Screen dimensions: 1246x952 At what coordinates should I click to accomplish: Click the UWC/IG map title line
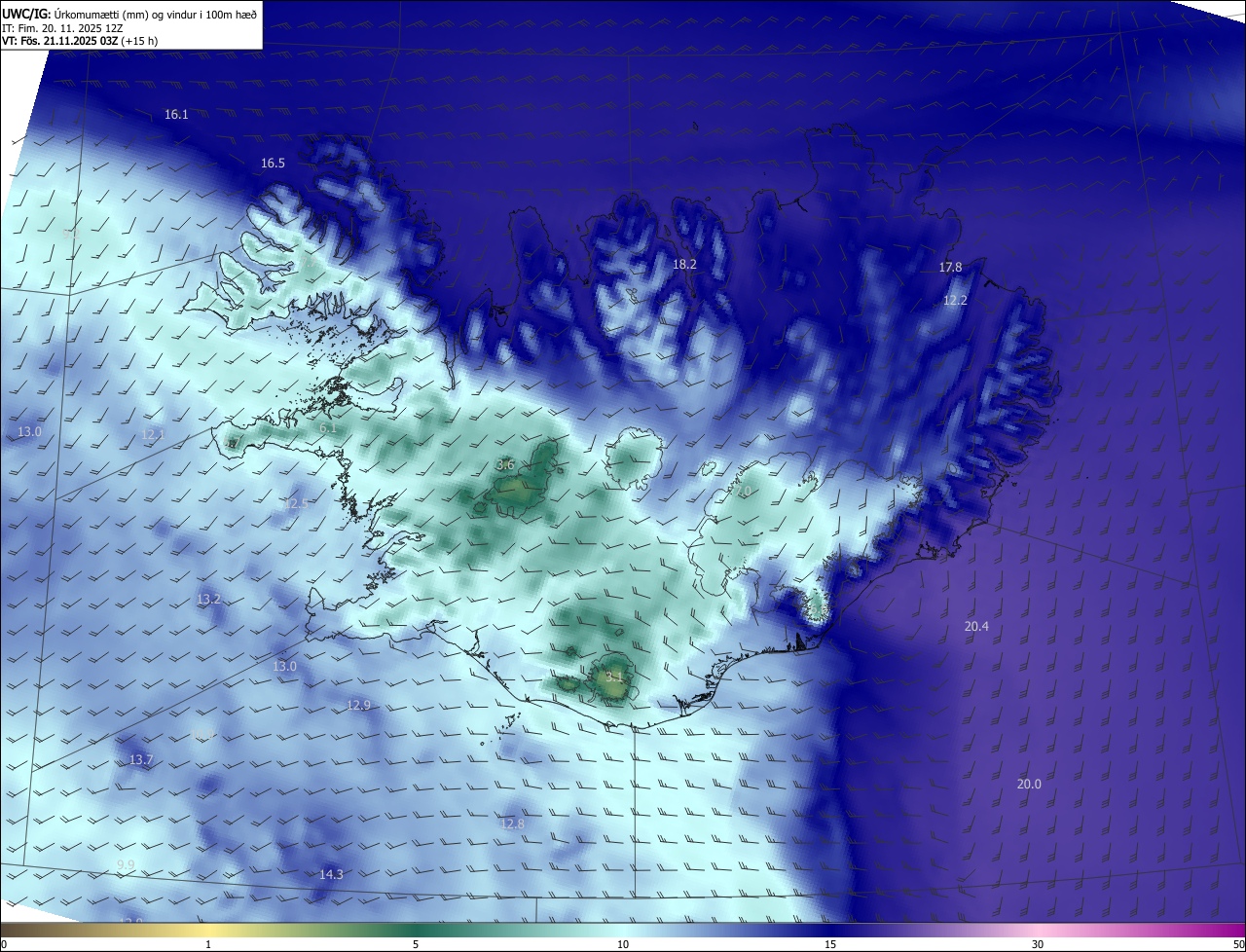(129, 15)
